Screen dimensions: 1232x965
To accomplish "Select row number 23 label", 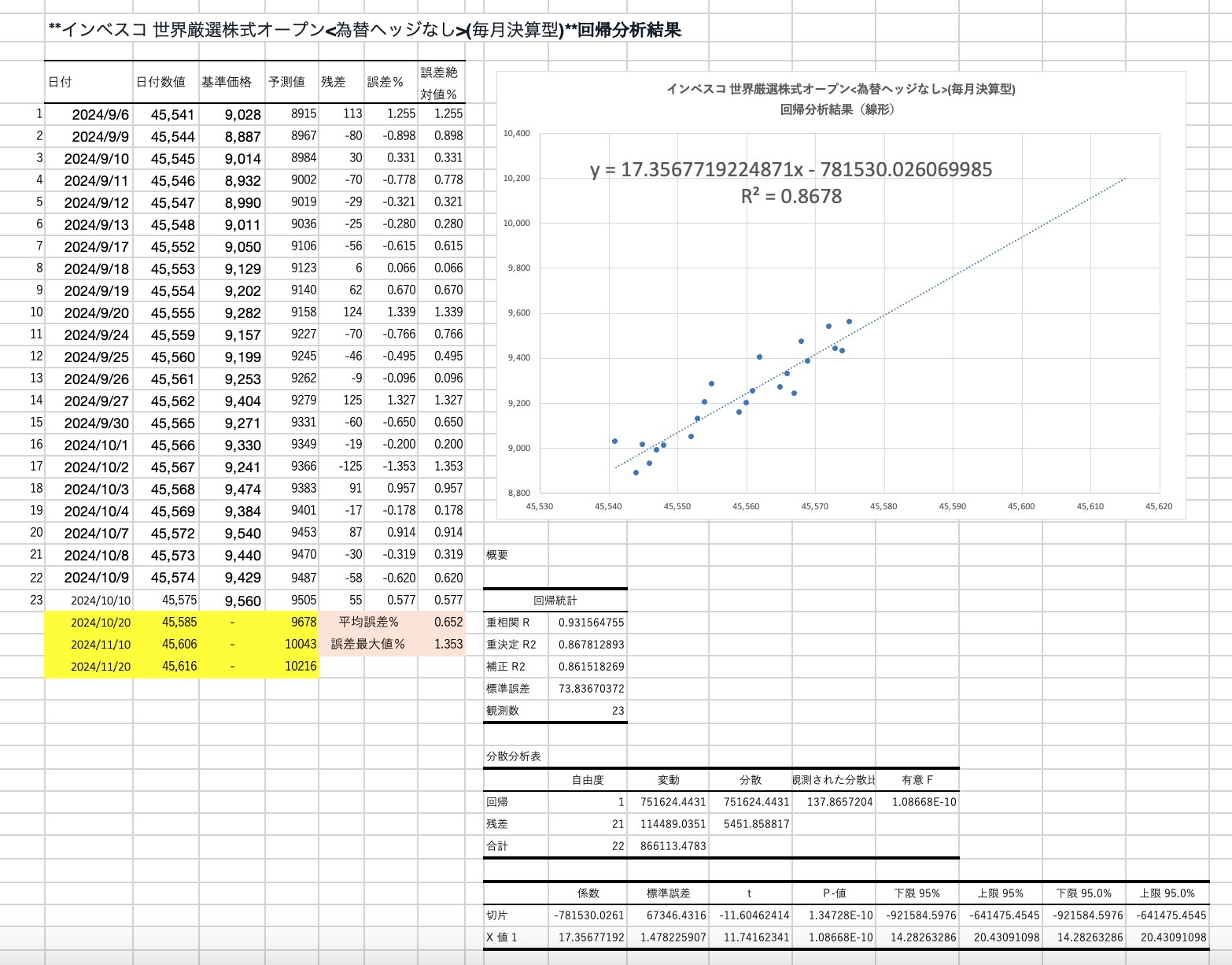I will click(x=36, y=599).
